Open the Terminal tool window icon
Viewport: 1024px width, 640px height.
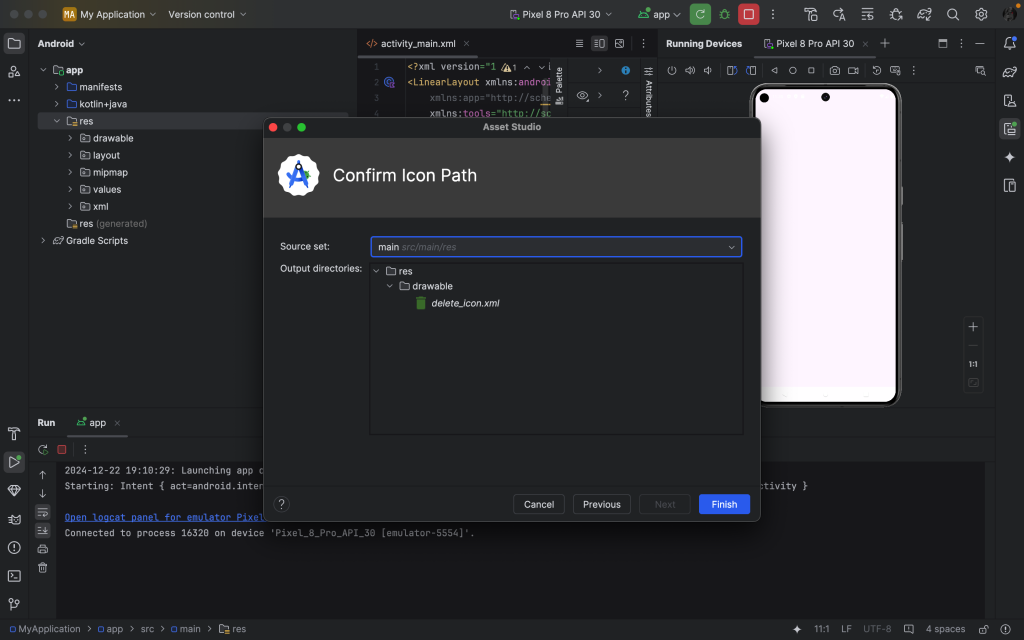[14, 576]
